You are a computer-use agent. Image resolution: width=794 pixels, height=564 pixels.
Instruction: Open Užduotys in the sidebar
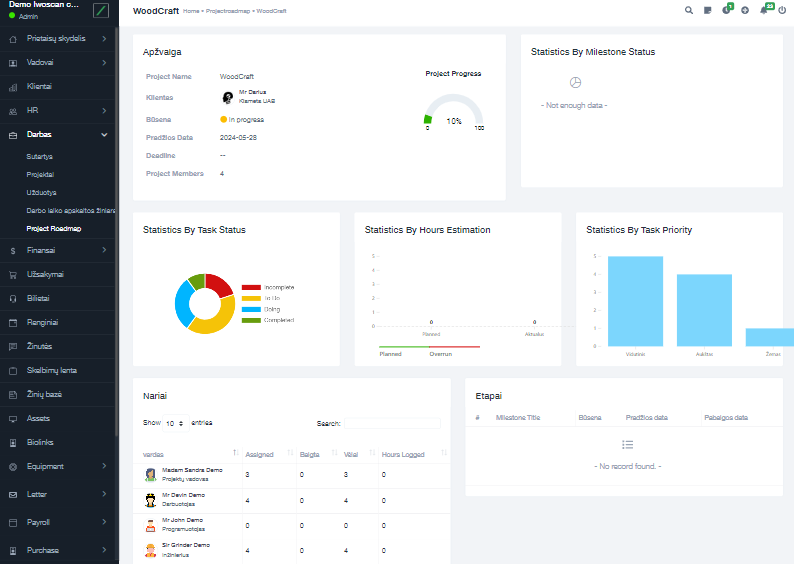click(x=42, y=192)
